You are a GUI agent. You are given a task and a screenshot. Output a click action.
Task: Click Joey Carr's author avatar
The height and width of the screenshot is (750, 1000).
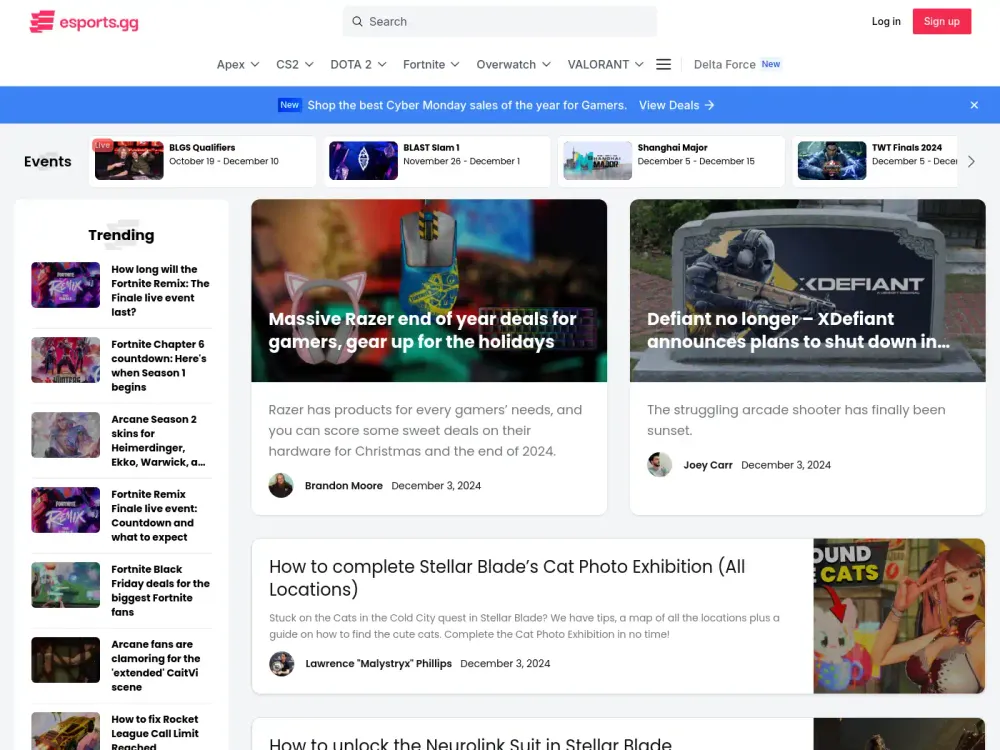click(x=659, y=465)
